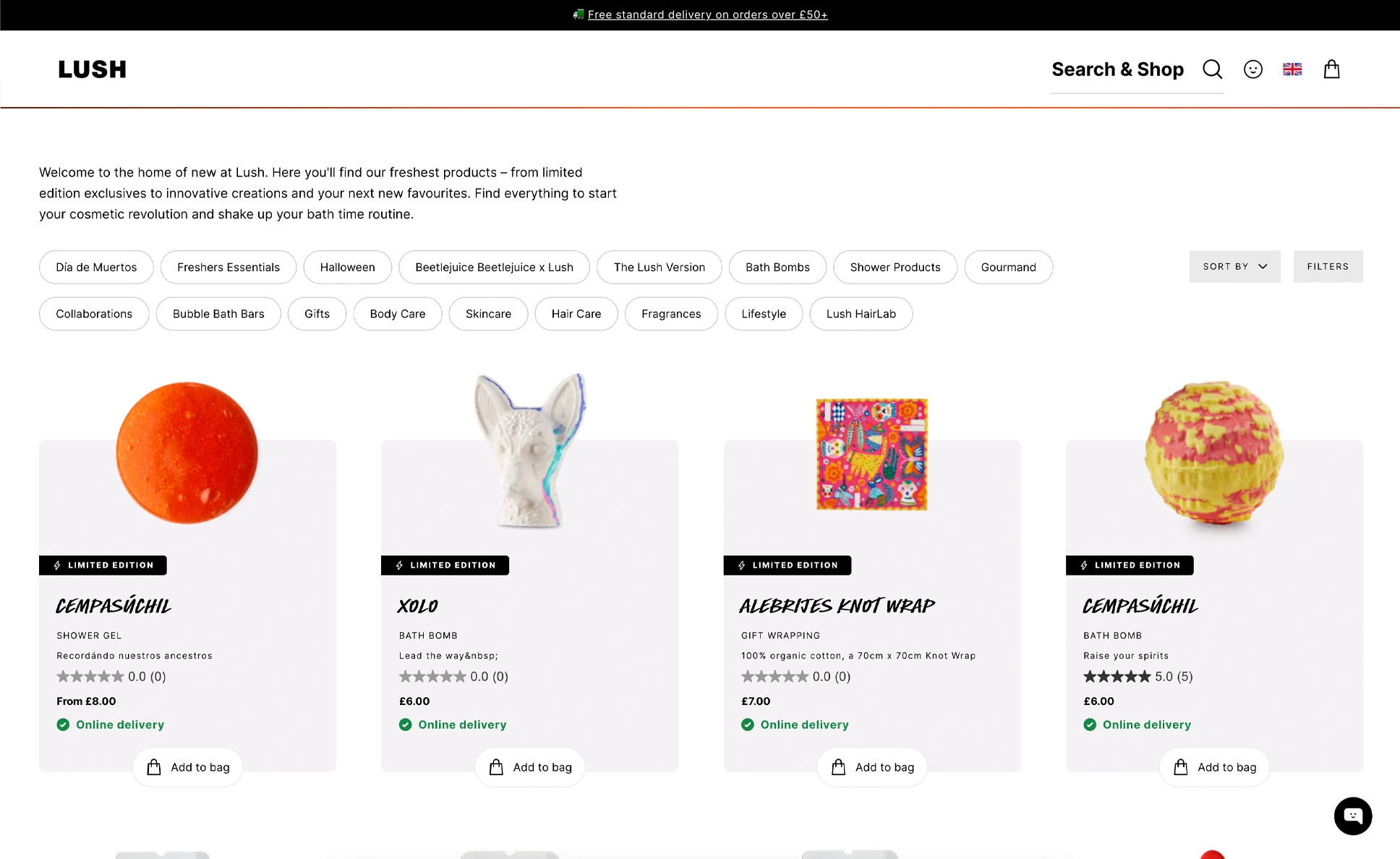Image resolution: width=1400 pixels, height=859 pixels.
Task: Open the shopping bag icon in header
Action: [1331, 69]
